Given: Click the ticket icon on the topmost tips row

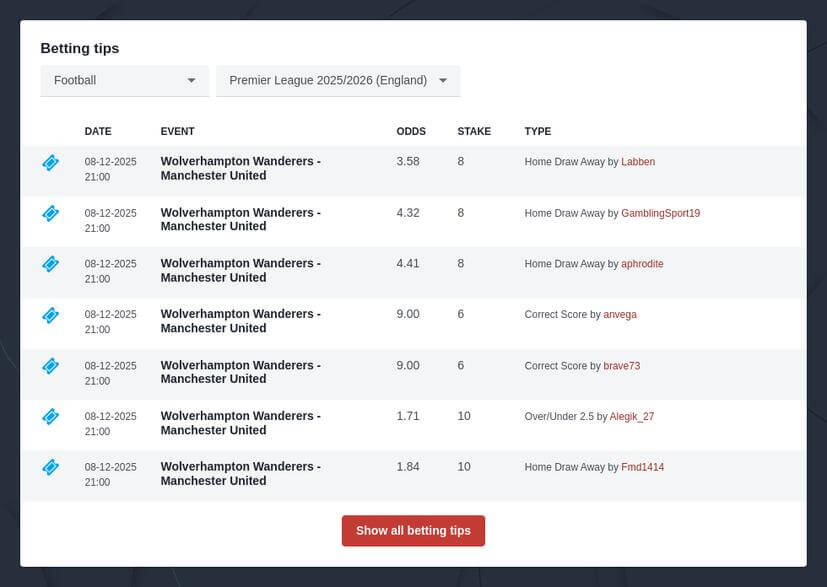Looking at the screenshot, I should coord(50,163).
